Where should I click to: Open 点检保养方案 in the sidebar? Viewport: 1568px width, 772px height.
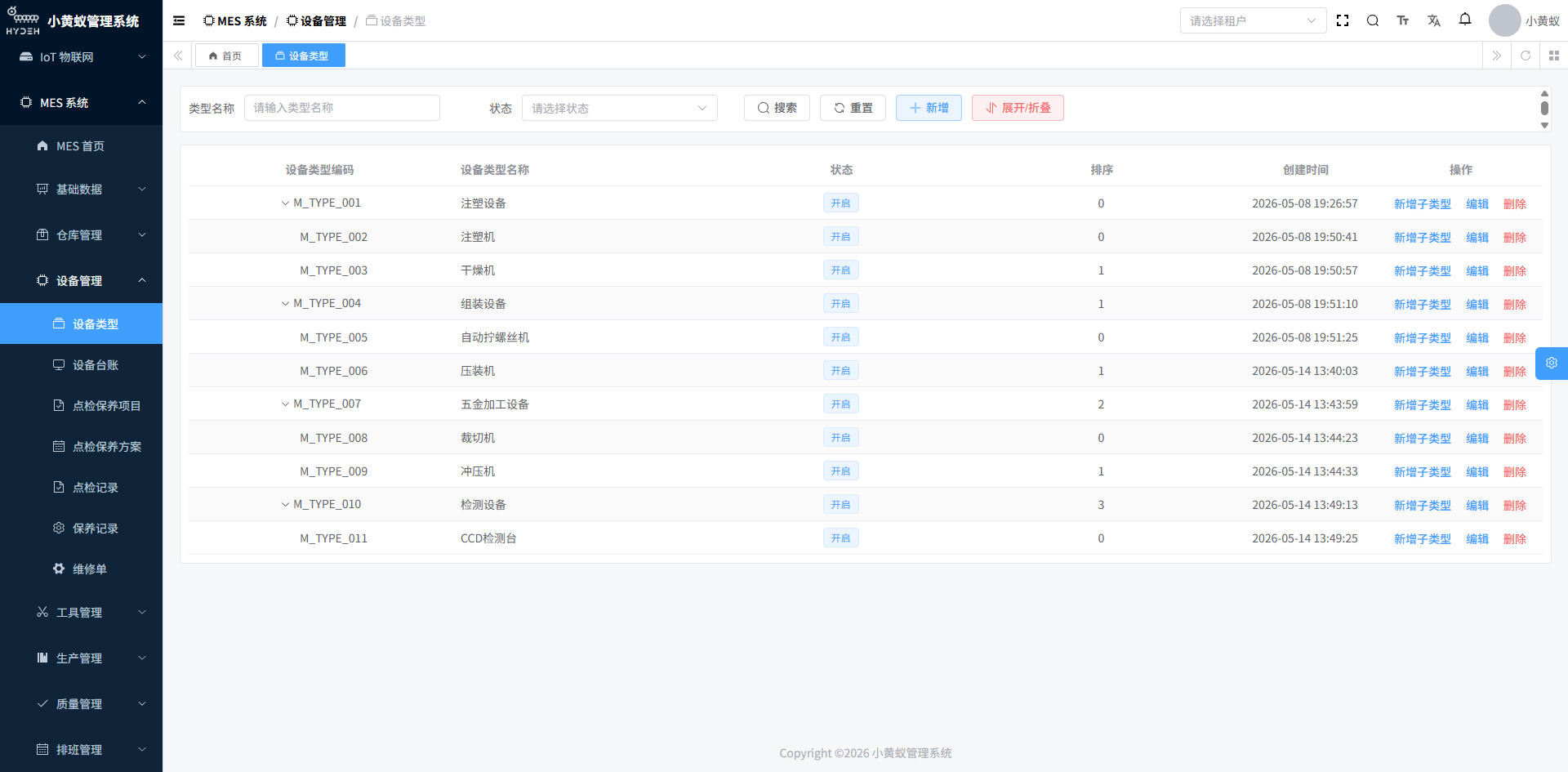[82, 447]
